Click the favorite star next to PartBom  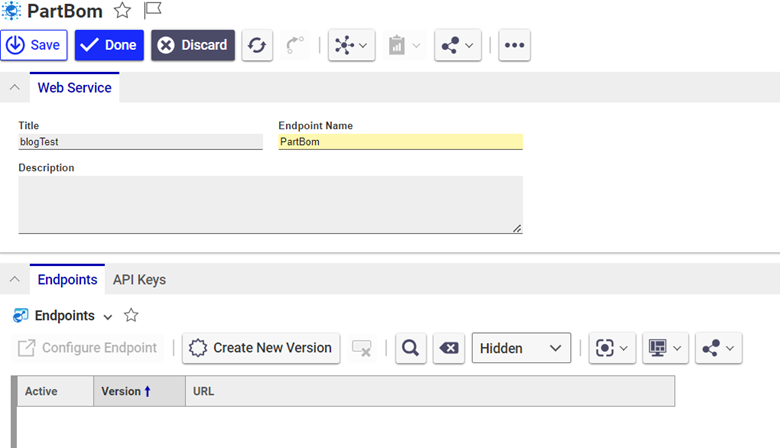122,11
